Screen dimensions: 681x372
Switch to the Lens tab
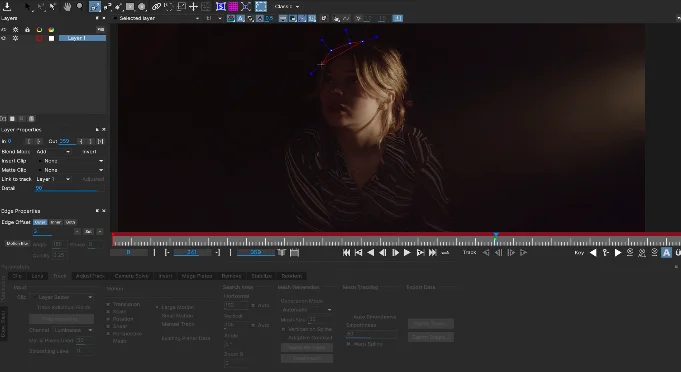point(37,276)
